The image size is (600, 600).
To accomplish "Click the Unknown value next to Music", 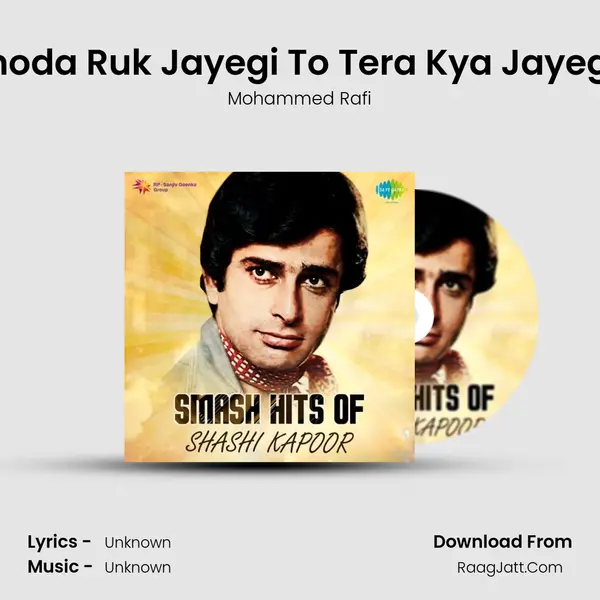I will tap(138, 567).
